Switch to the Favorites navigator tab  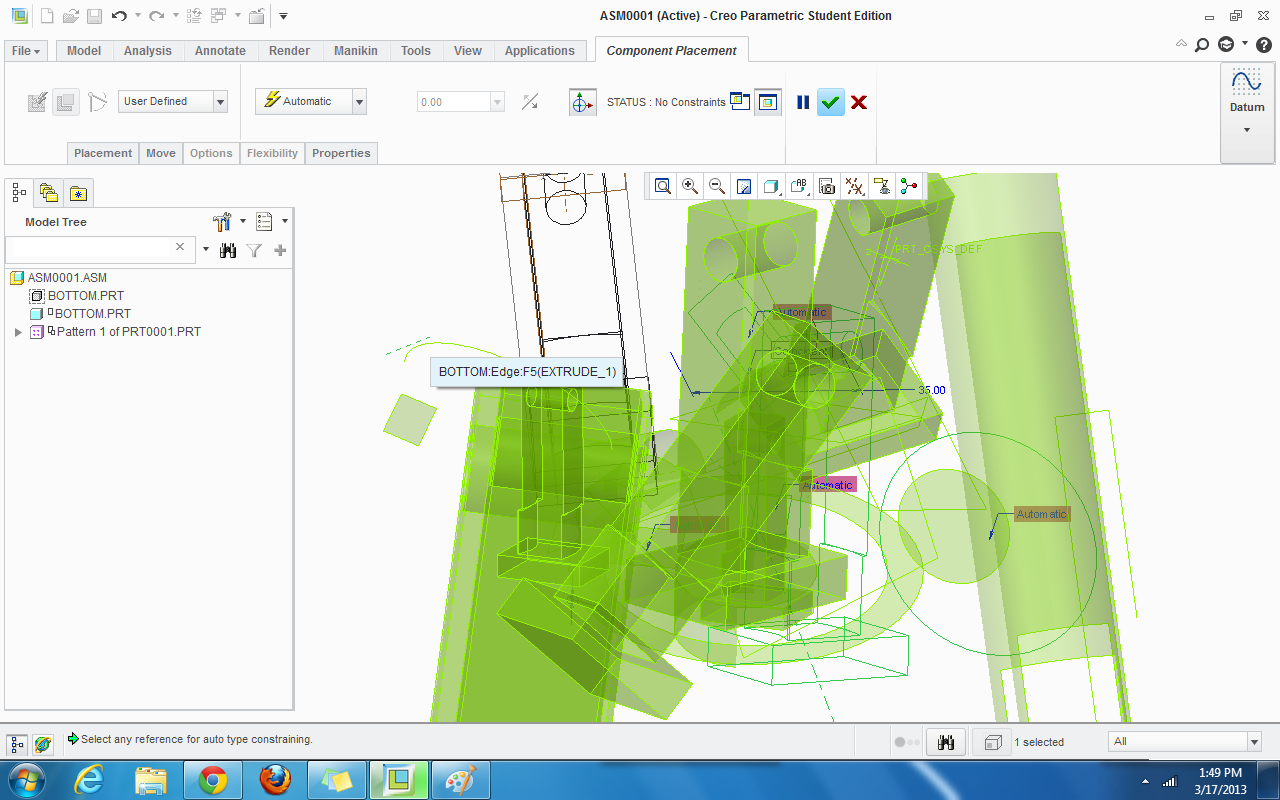(78, 192)
